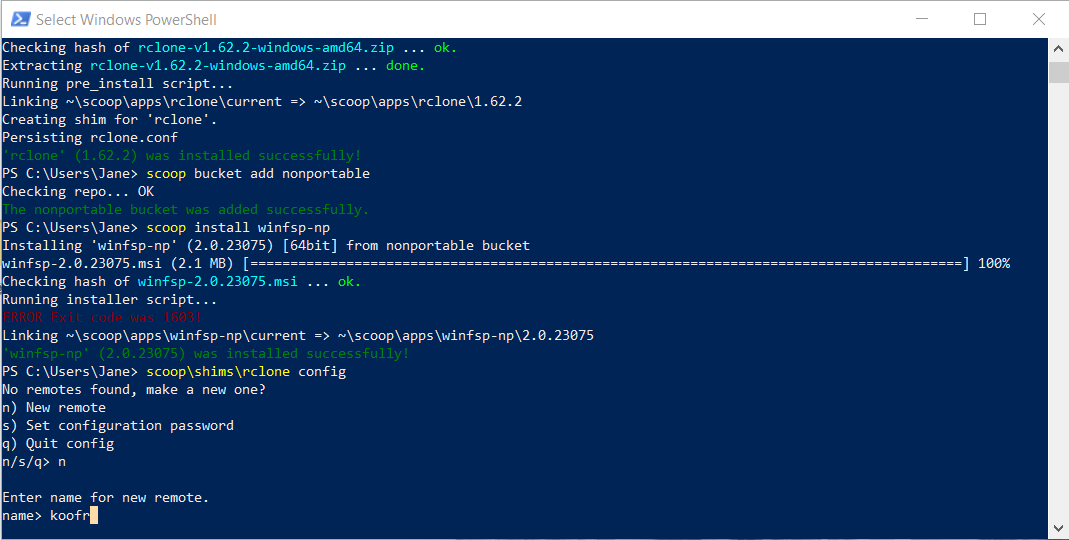Click the 'scoop\shims\rclone config' command
This screenshot has width=1069, height=540.
pyautogui.click(x=246, y=372)
